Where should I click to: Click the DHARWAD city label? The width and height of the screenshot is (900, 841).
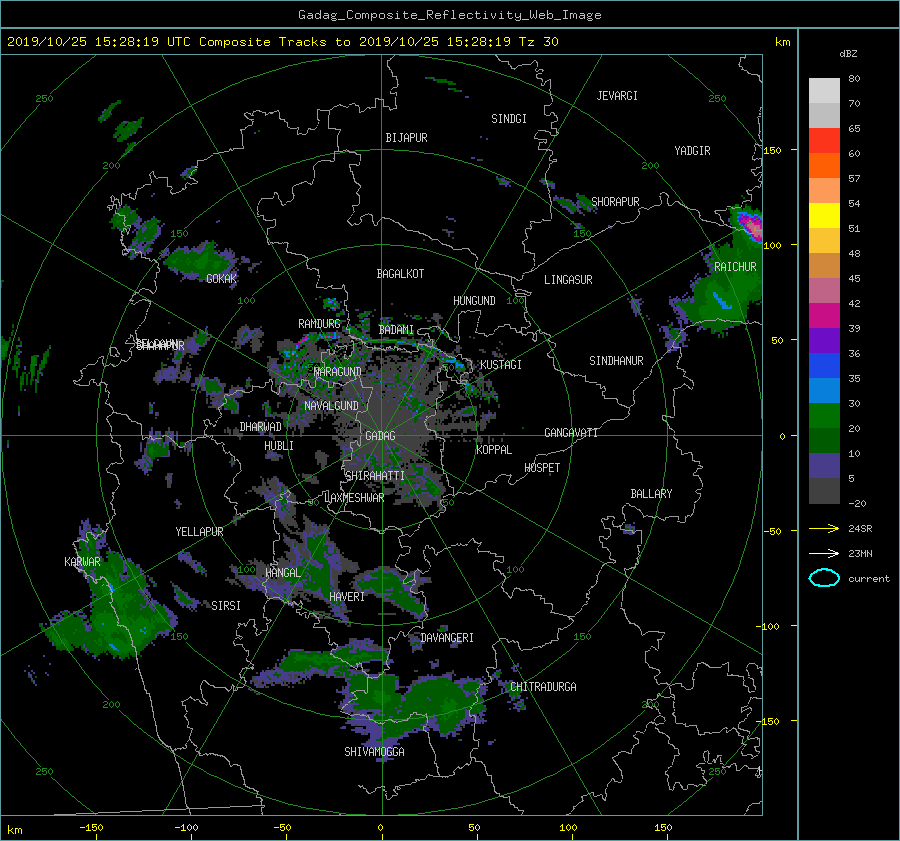point(260,427)
